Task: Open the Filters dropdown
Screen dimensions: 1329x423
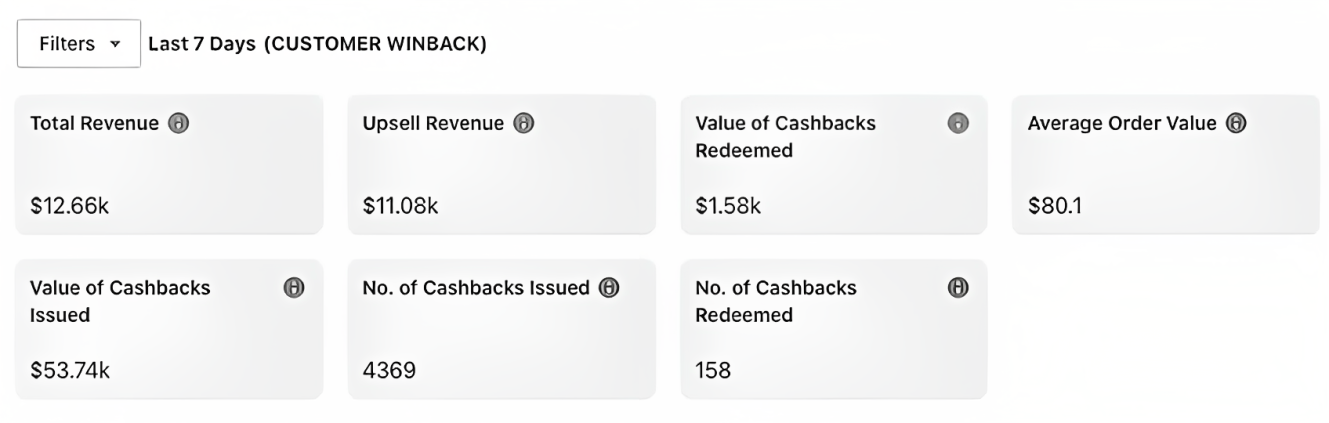Action: click(x=78, y=45)
